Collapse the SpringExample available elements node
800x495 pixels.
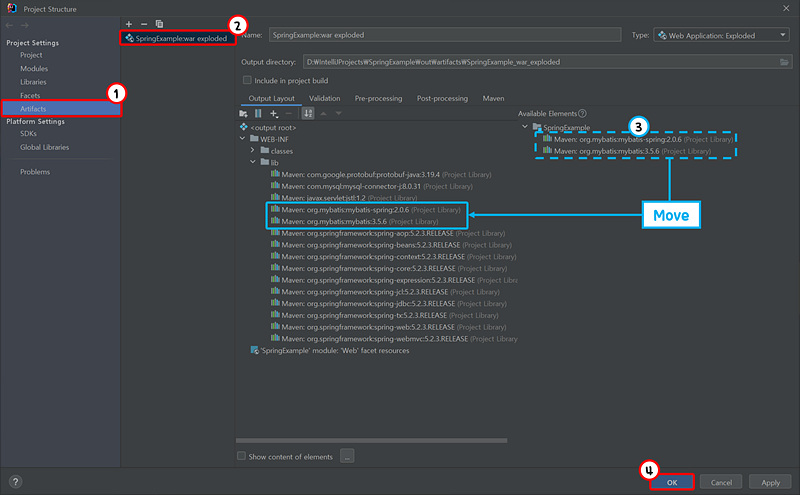pos(525,127)
